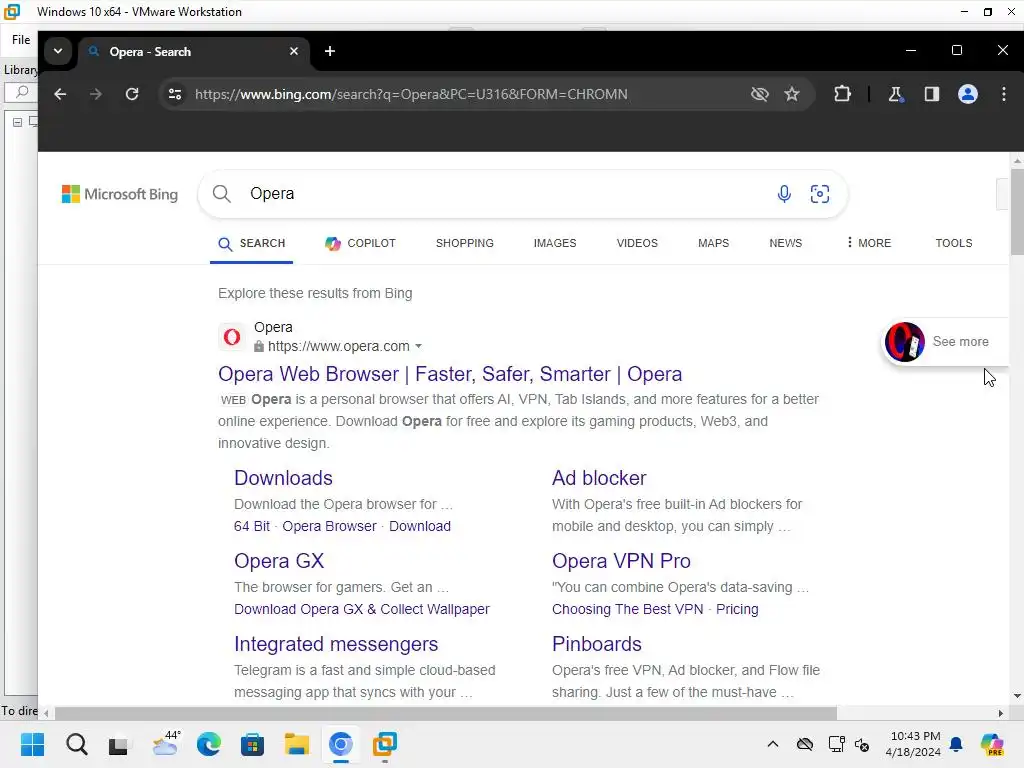Open the Opera Browser sublink under Downloads
Image resolution: width=1024 pixels, height=768 pixels.
click(x=330, y=526)
